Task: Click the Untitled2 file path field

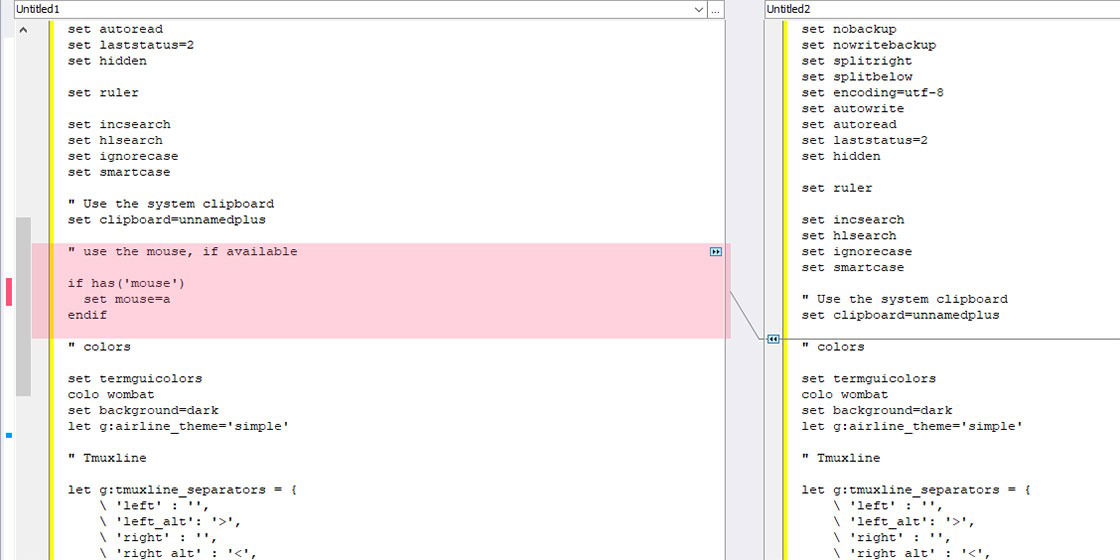Action: tap(942, 9)
